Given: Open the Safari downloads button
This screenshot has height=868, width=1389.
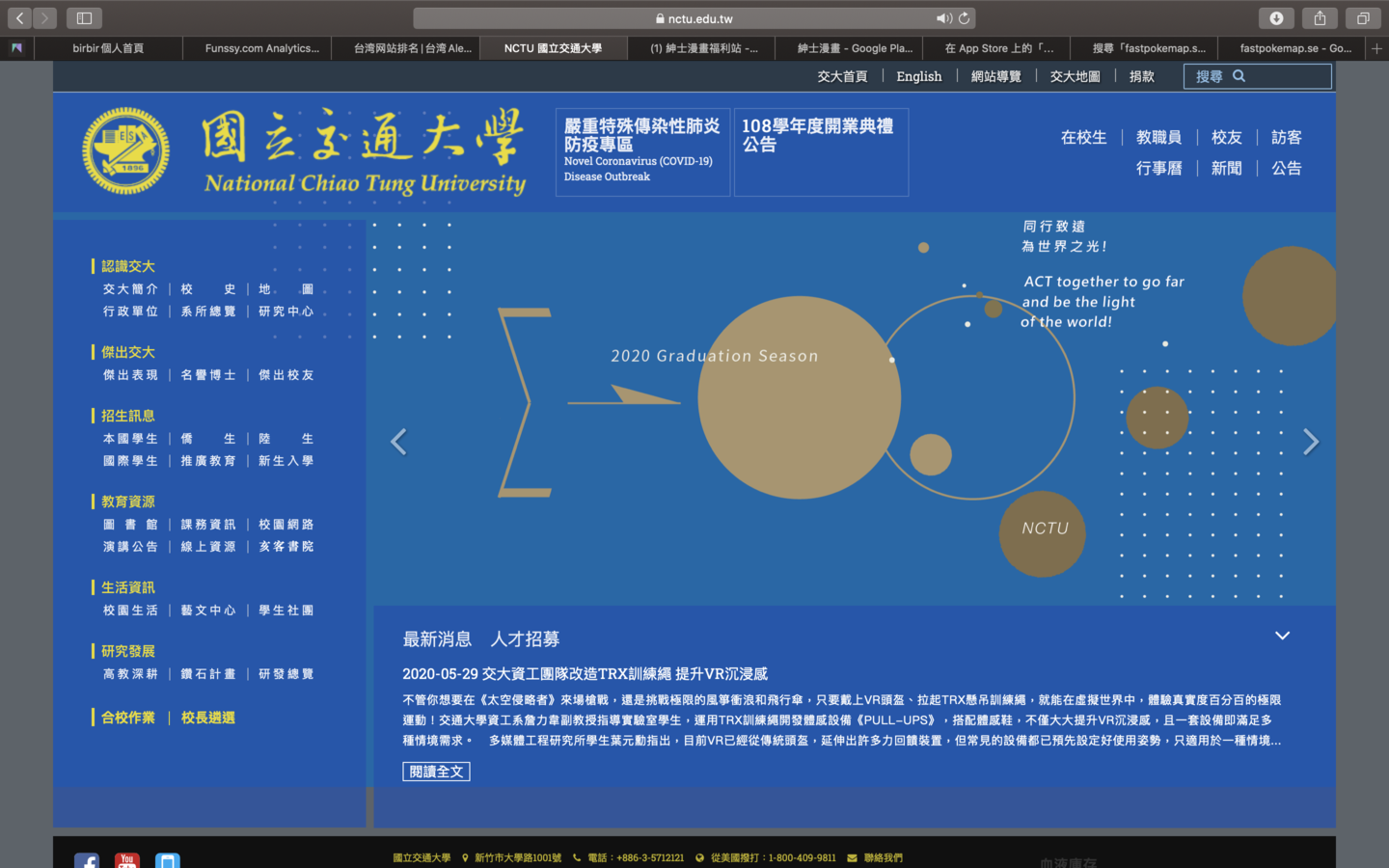Looking at the screenshot, I should click(1276, 18).
